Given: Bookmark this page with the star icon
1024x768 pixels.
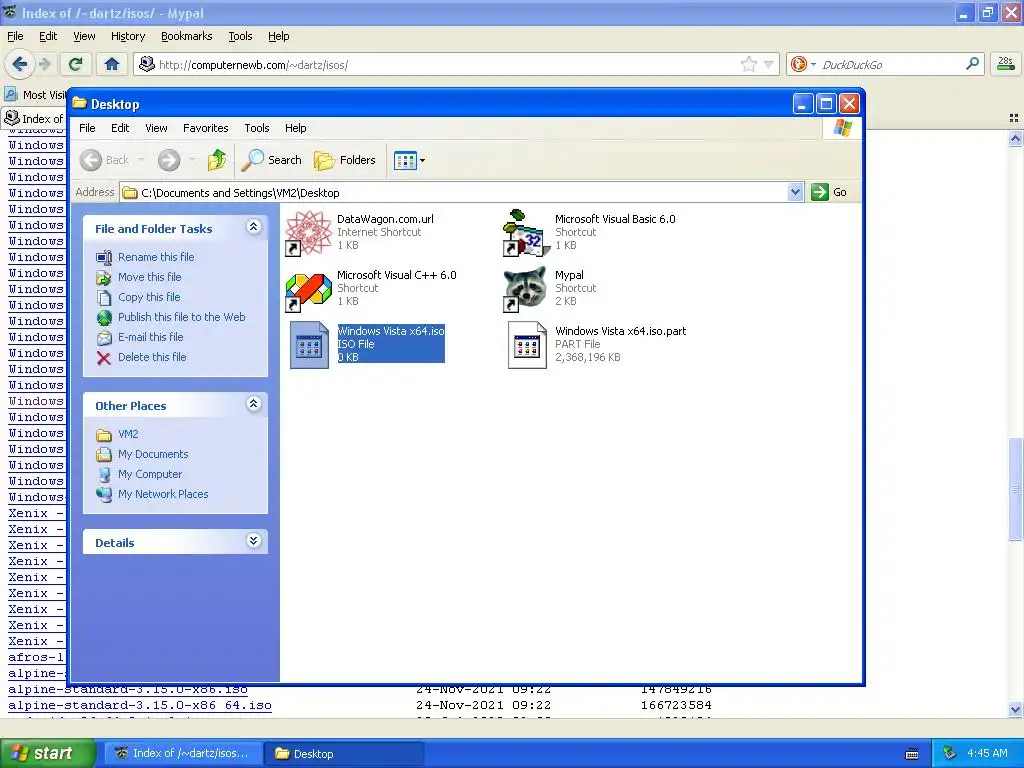Looking at the screenshot, I should click(748, 64).
